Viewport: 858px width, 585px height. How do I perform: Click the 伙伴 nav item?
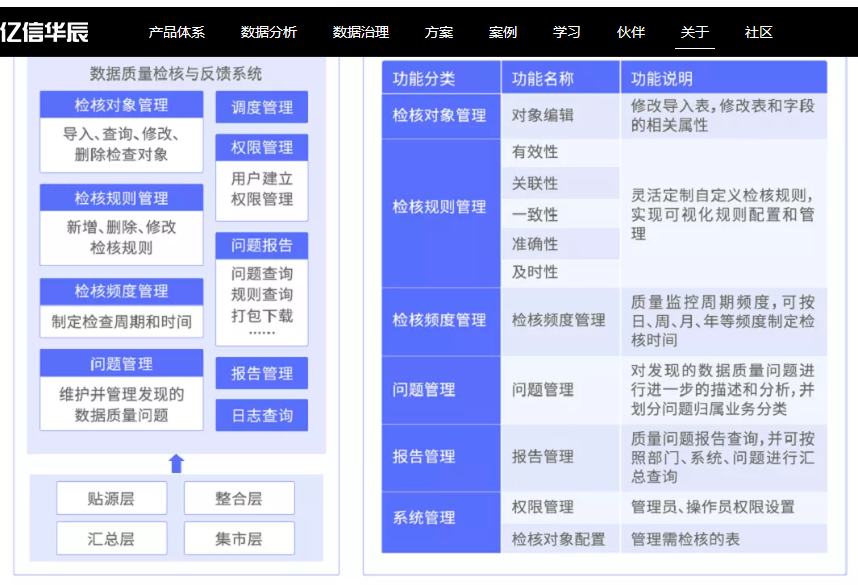629,30
